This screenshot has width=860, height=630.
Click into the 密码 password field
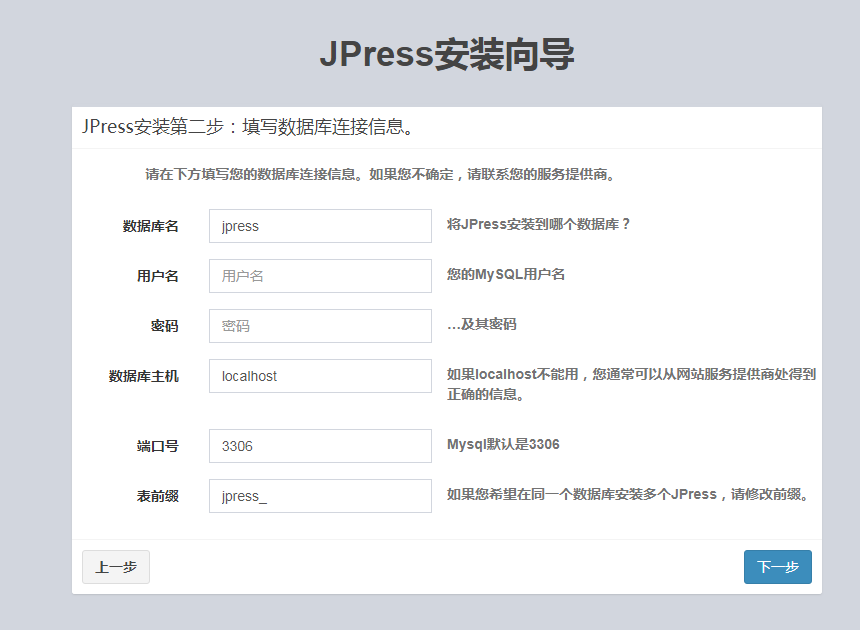point(320,326)
